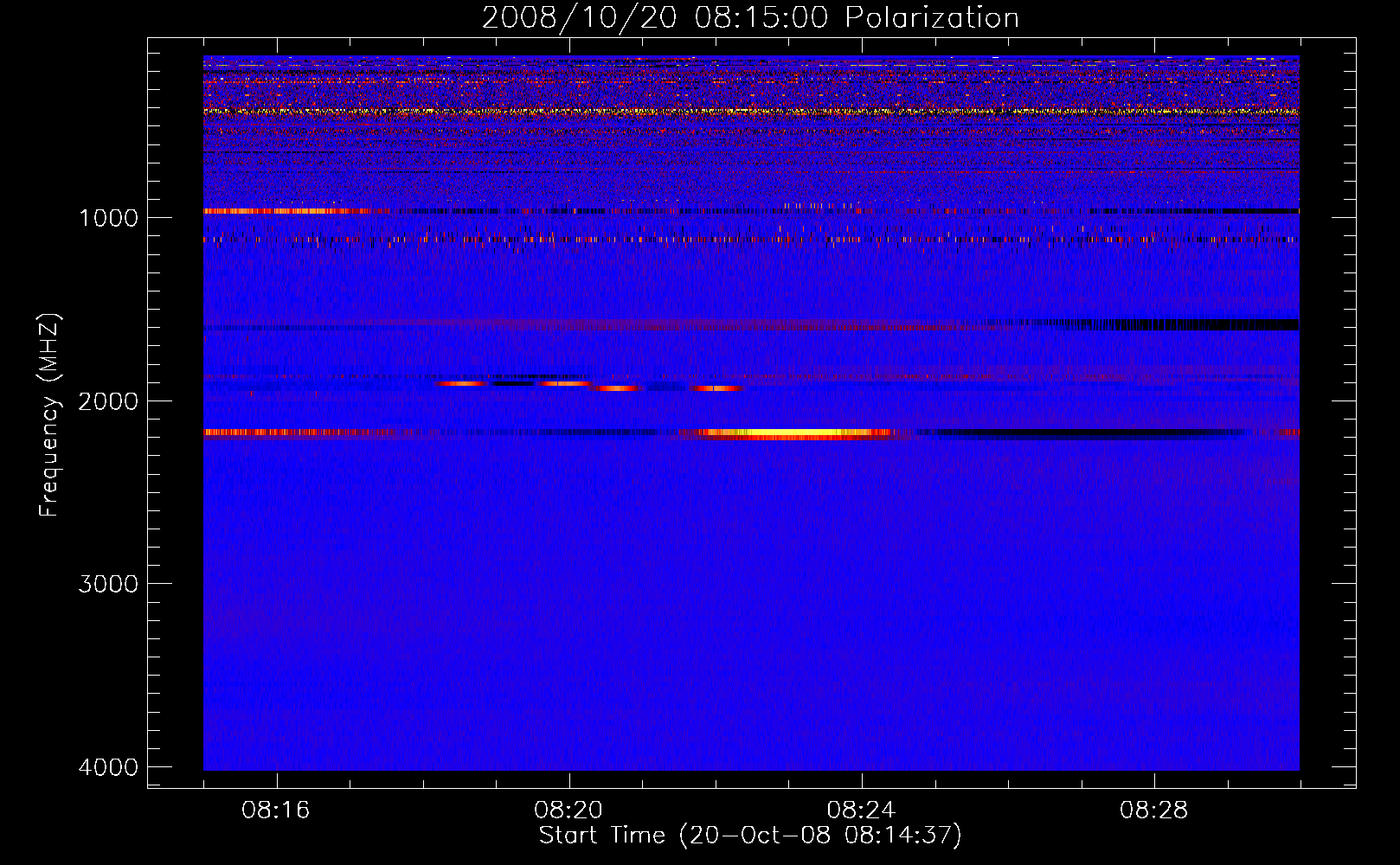The width and height of the screenshot is (1400, 865).
Task: Click the 08:16 time tick label
Action: (276, 811)
